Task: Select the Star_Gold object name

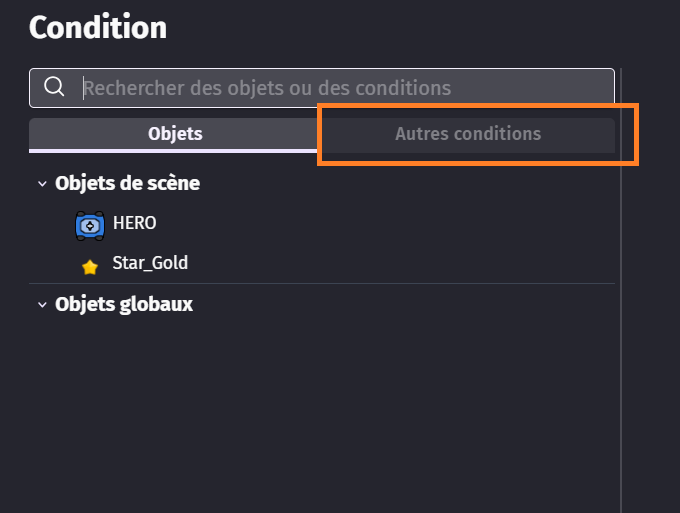Action: click(x=150, y=264)
